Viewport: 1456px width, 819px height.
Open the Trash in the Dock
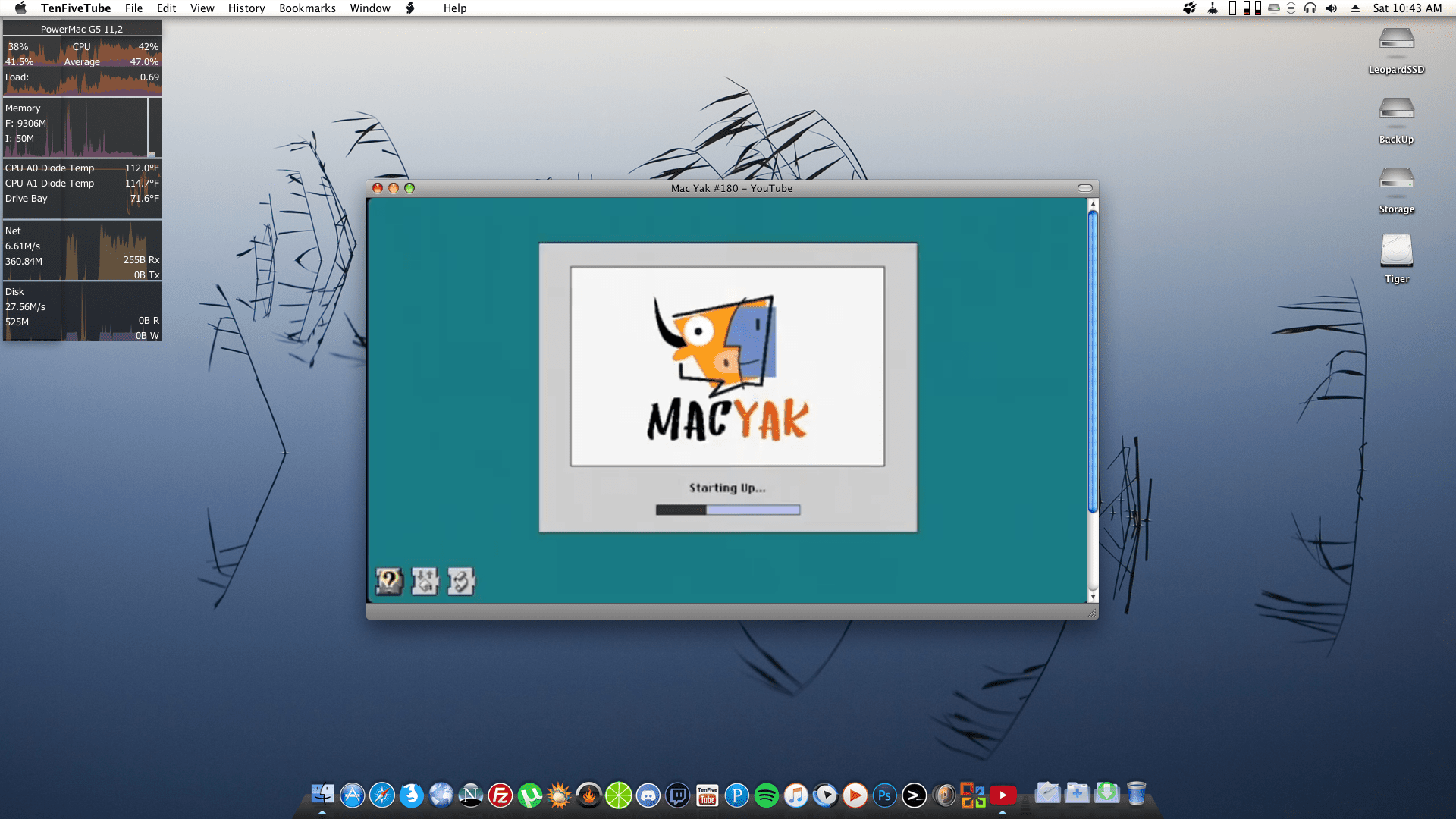pyautogui.click(x=1135, y=793)
